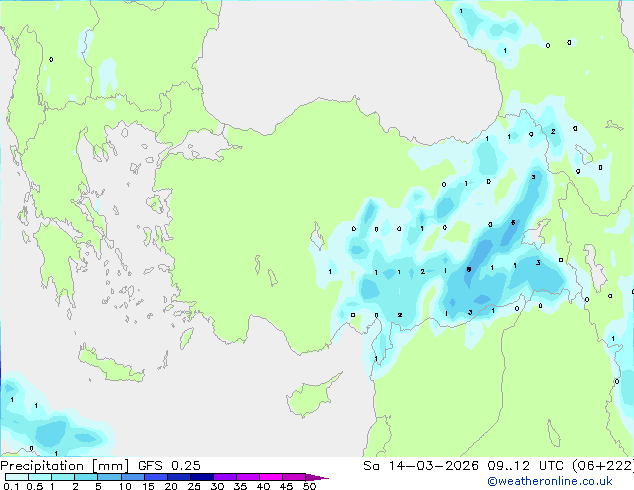Click the 'GFS 0.25' model label
Image resolution: width=634 pixels, height=490 pixels.
pyautogui.click(x=169, y=466)
